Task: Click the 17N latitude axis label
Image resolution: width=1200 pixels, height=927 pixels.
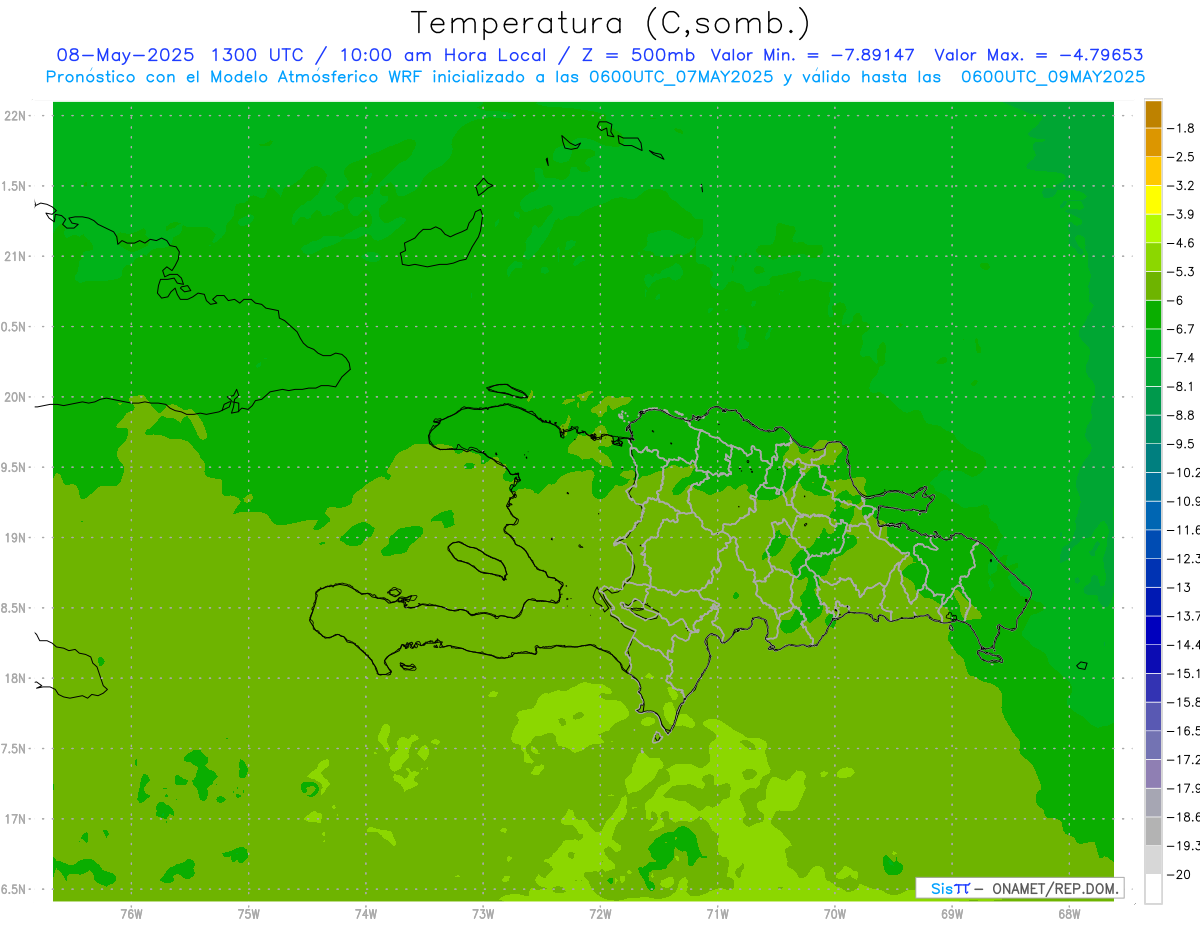Action: coord(17,820)
